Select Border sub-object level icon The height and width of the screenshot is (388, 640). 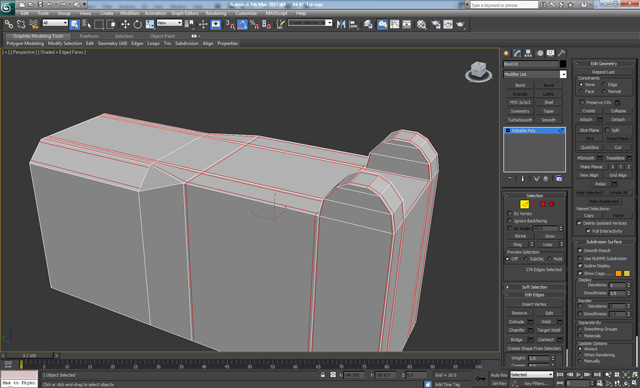click(533, 204)
